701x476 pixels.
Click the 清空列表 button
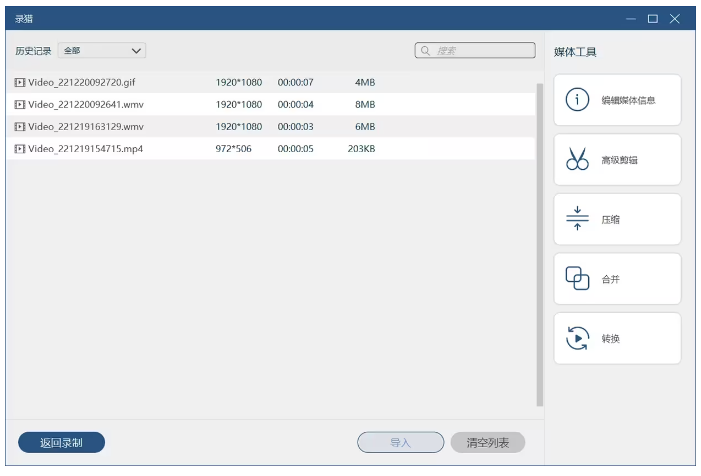coord(487,443)
